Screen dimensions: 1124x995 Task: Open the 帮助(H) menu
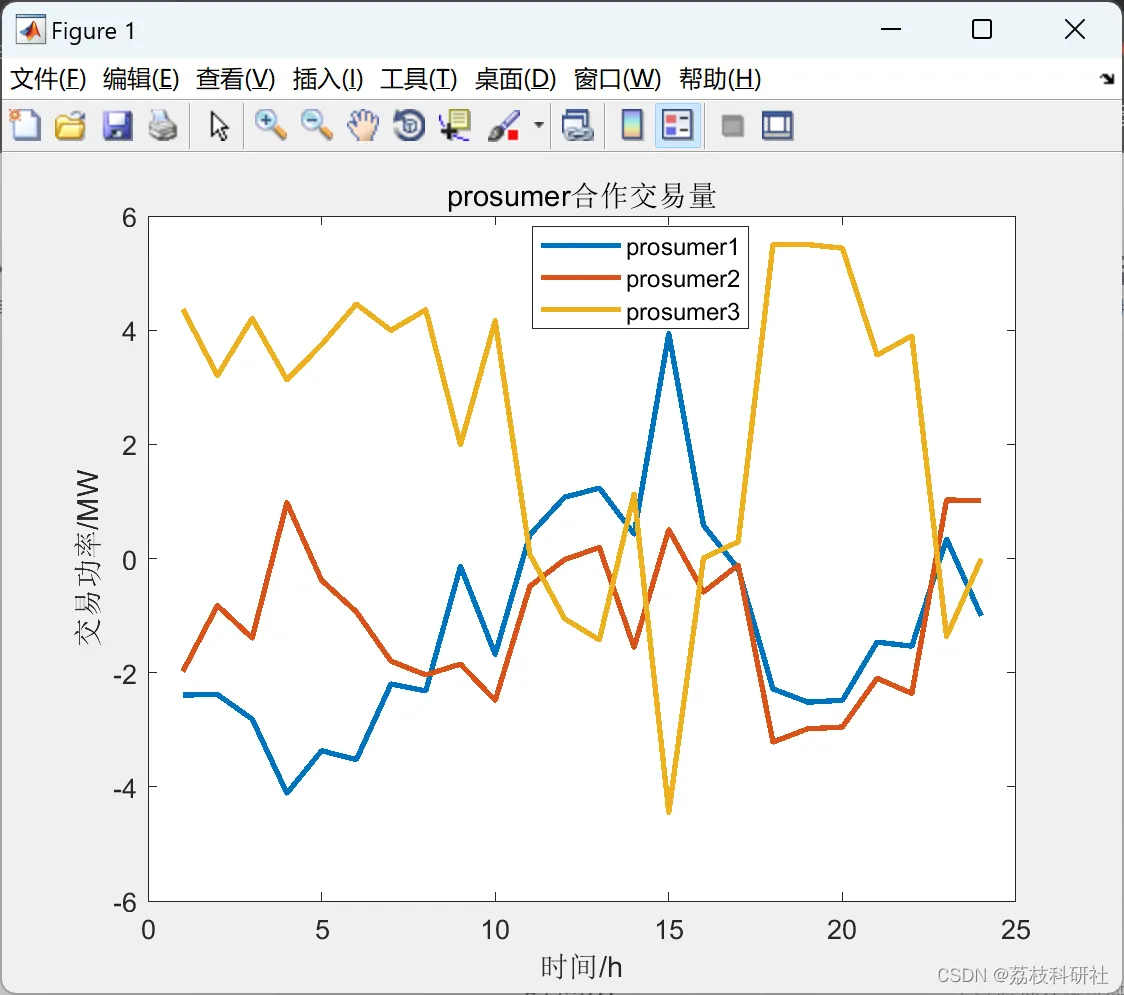[720, 79]
